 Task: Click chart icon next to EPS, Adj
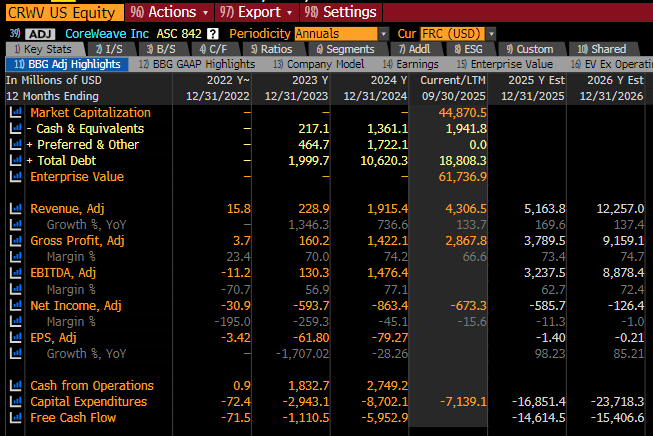[x=15, y=337]
